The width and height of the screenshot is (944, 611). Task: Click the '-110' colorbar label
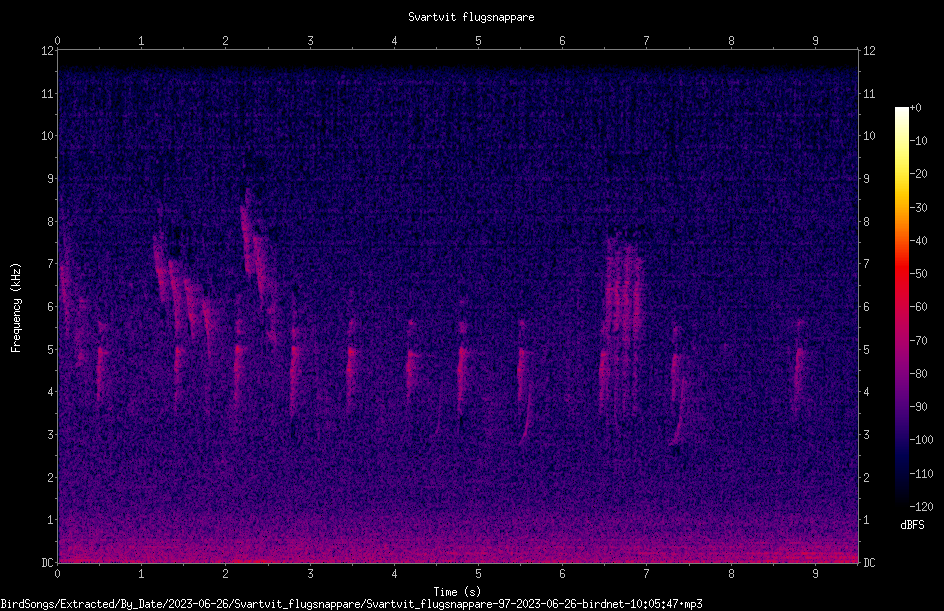(921, 474)
